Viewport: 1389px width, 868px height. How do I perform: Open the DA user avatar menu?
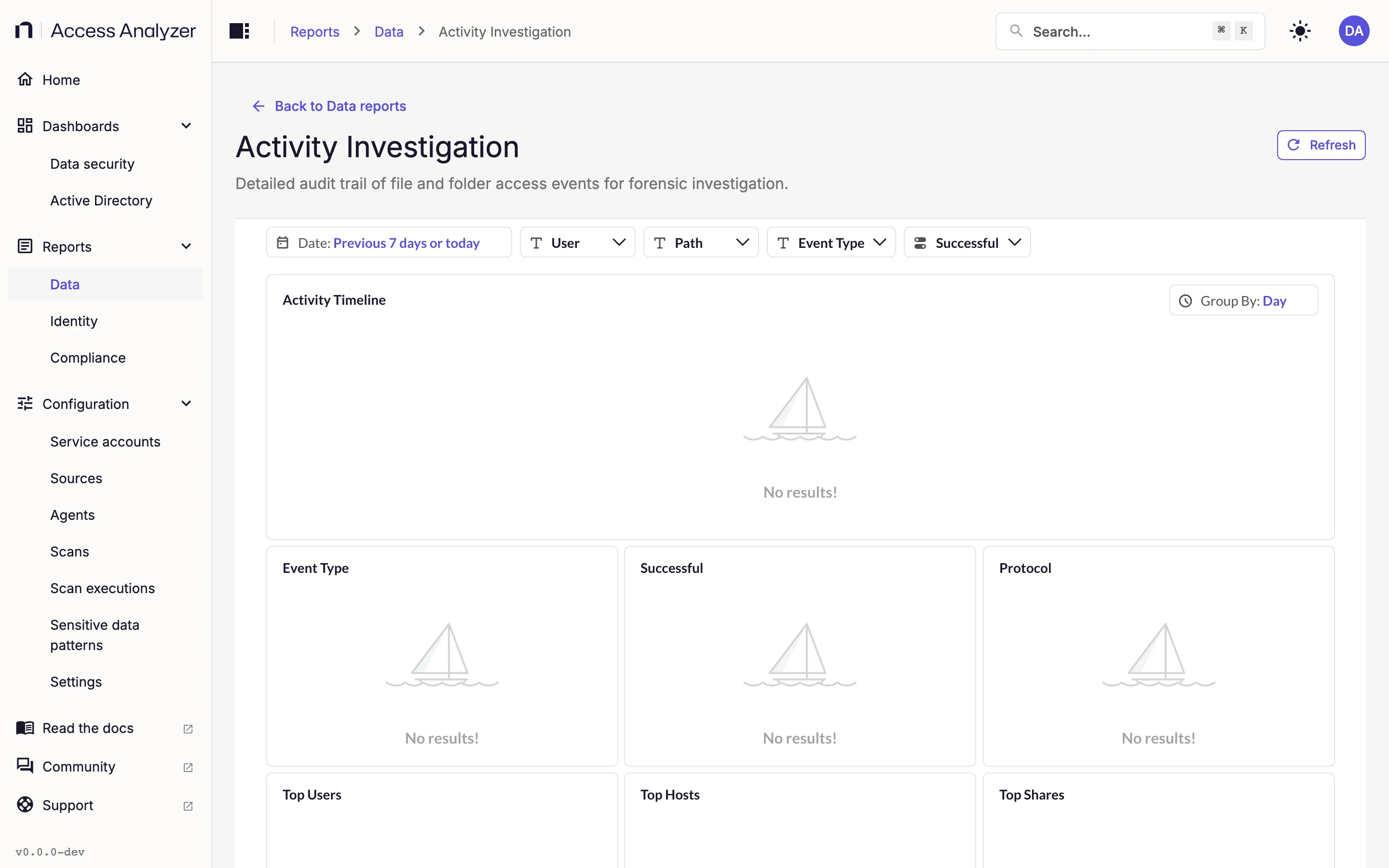[x=1354, y=31]
